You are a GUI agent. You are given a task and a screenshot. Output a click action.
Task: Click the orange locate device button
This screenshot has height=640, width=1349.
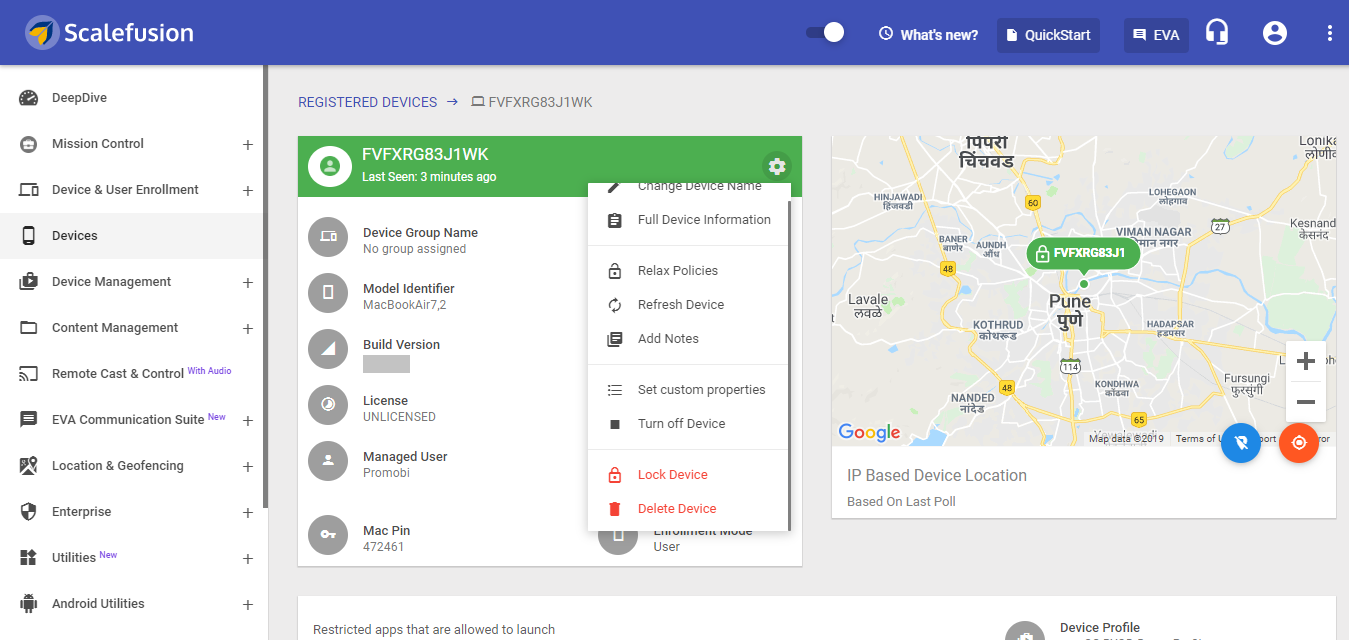click(x=1299, y=443)
